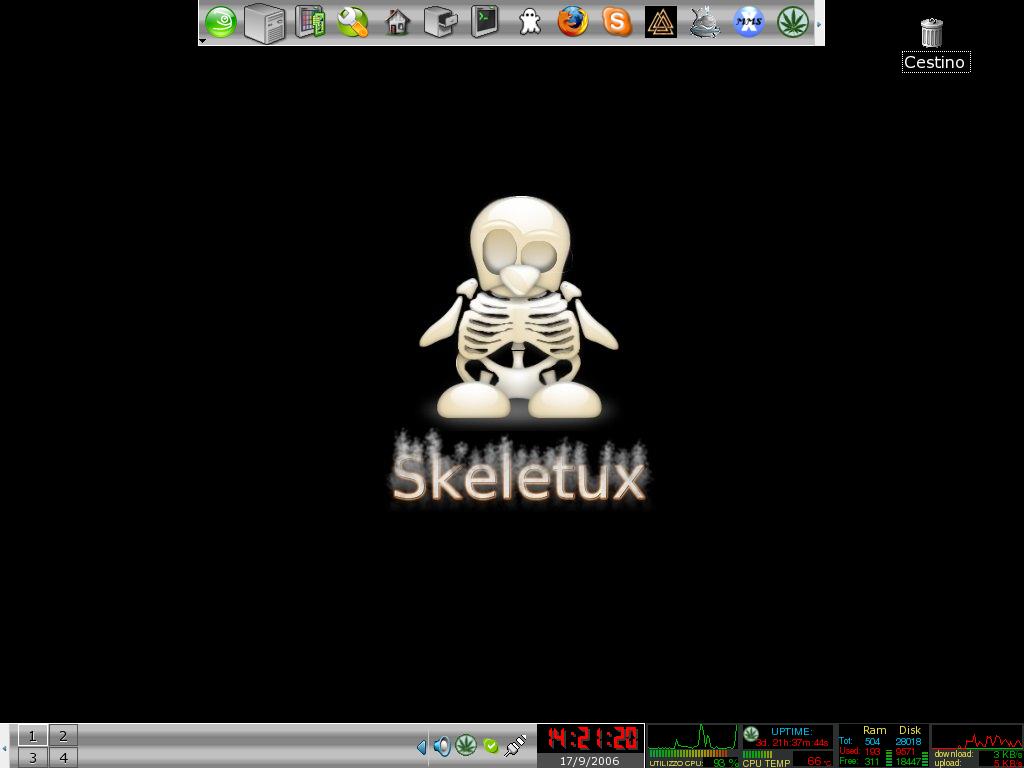Click the Tot: memory row label

click(x=846, y=741)
